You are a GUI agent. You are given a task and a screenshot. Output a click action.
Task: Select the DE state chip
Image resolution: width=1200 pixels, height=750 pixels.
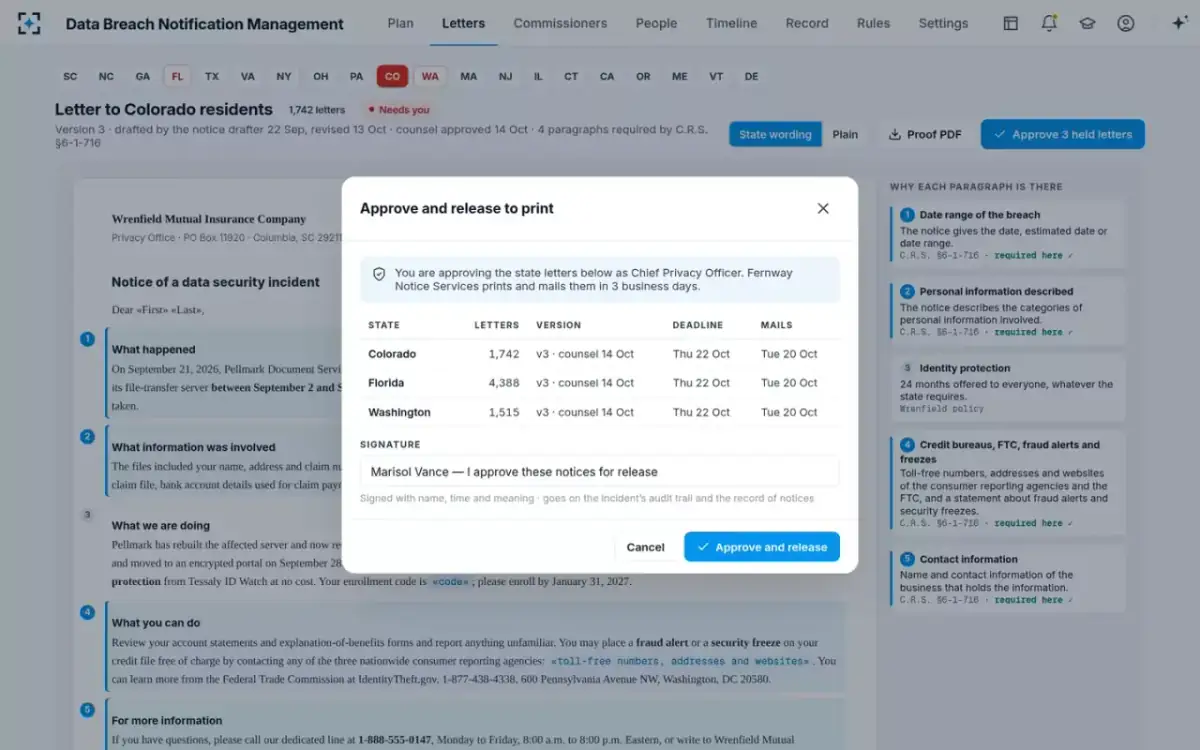pos(751,76)
